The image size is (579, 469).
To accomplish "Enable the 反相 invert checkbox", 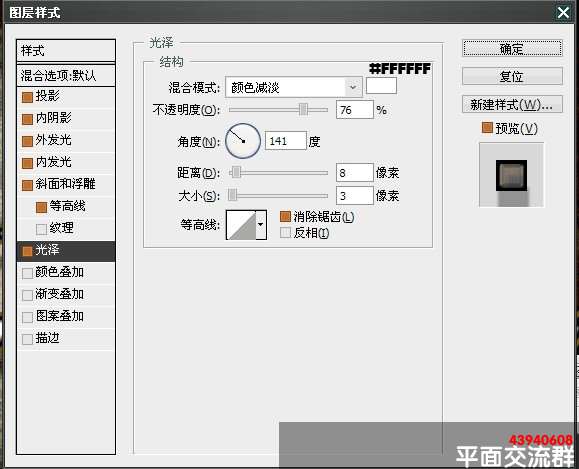I will (x=285, y=233).
